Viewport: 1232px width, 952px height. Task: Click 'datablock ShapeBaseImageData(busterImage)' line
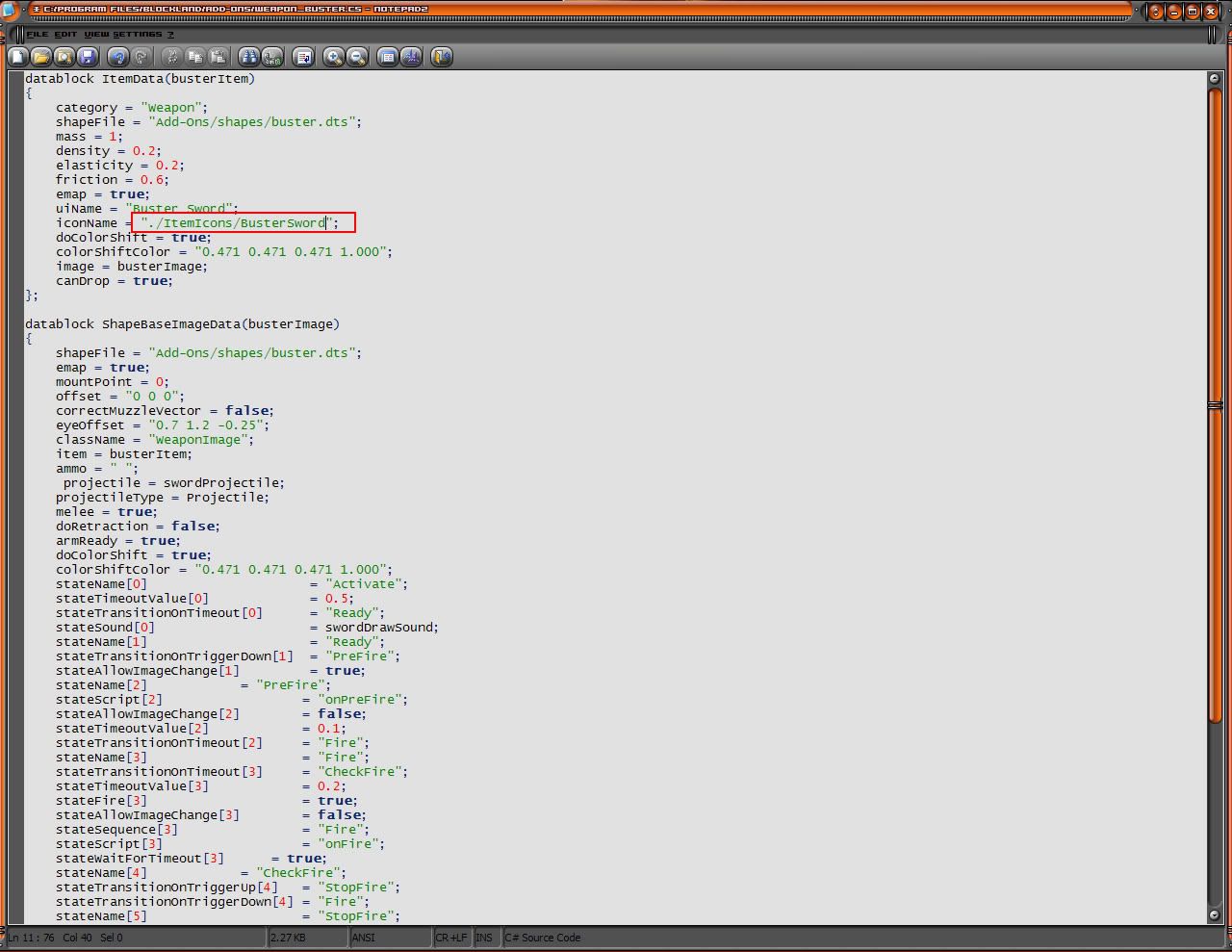coord(183,324)
